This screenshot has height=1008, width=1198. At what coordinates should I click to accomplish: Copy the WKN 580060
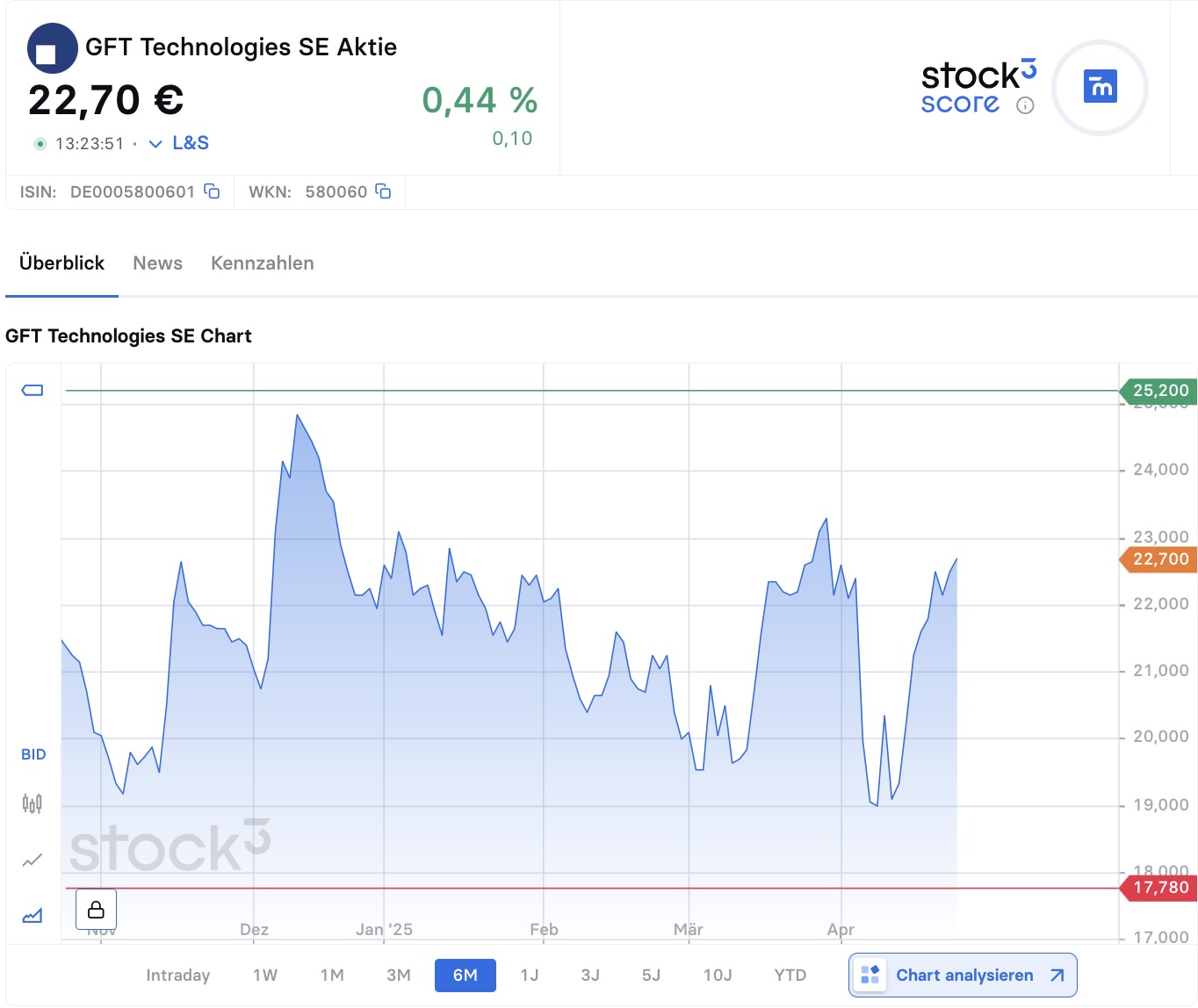coord(383,191)
